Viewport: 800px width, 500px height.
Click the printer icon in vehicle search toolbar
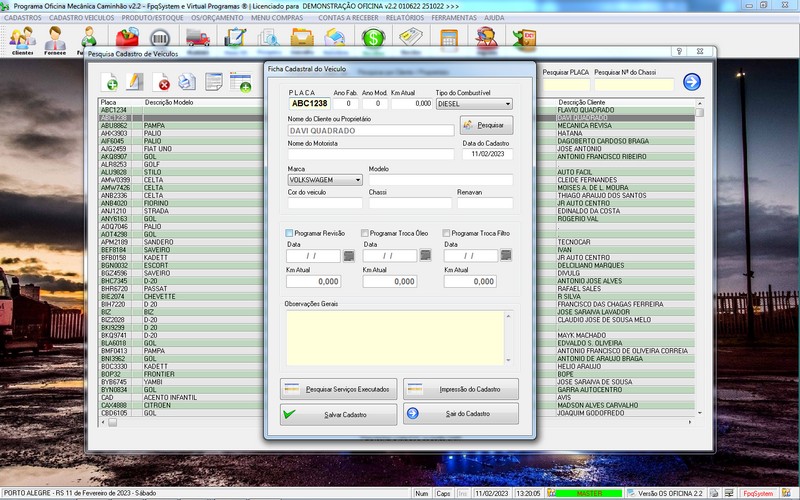(187, 82)
